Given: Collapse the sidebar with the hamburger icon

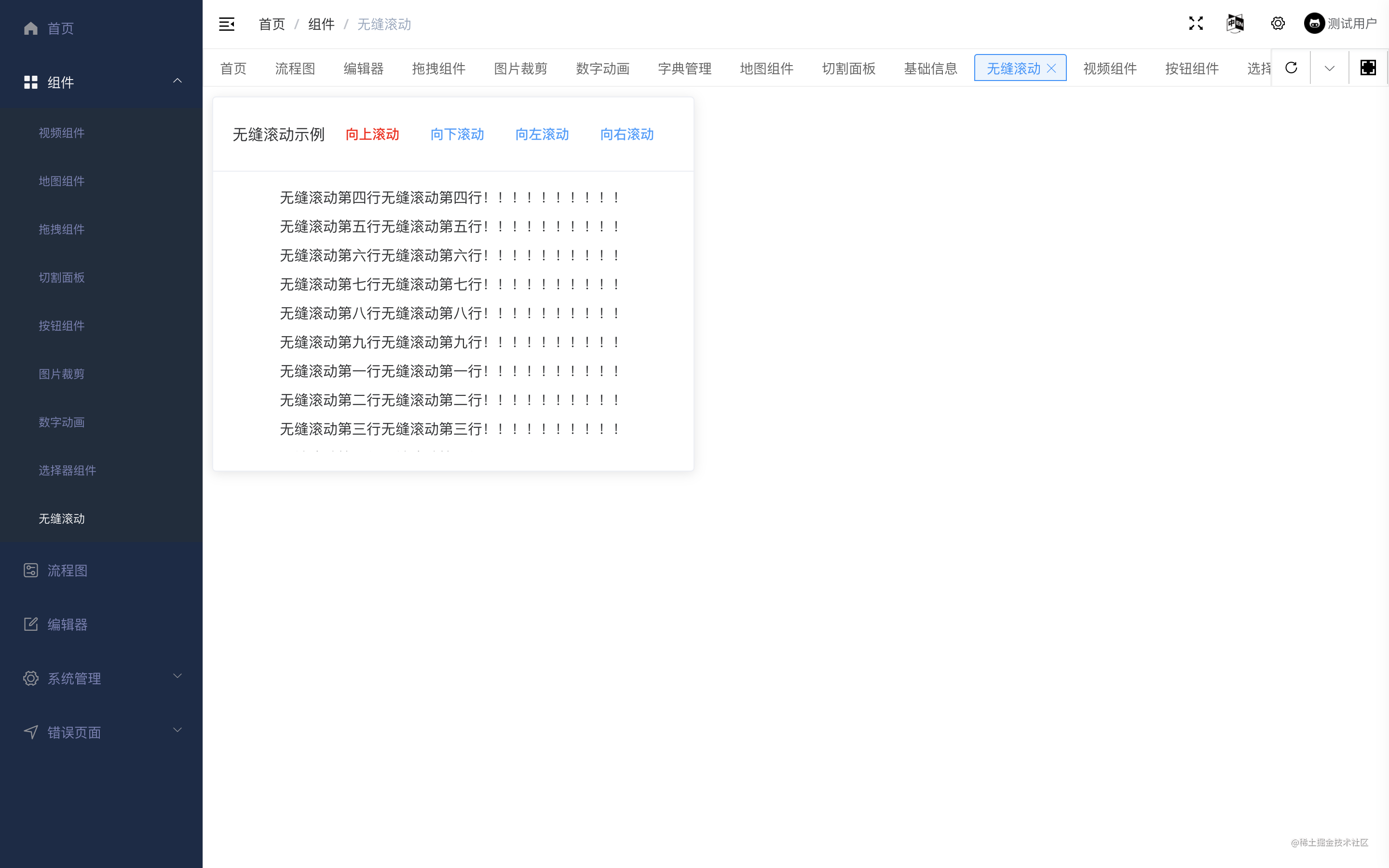Looking at the screenshot, I should point(227,24).
